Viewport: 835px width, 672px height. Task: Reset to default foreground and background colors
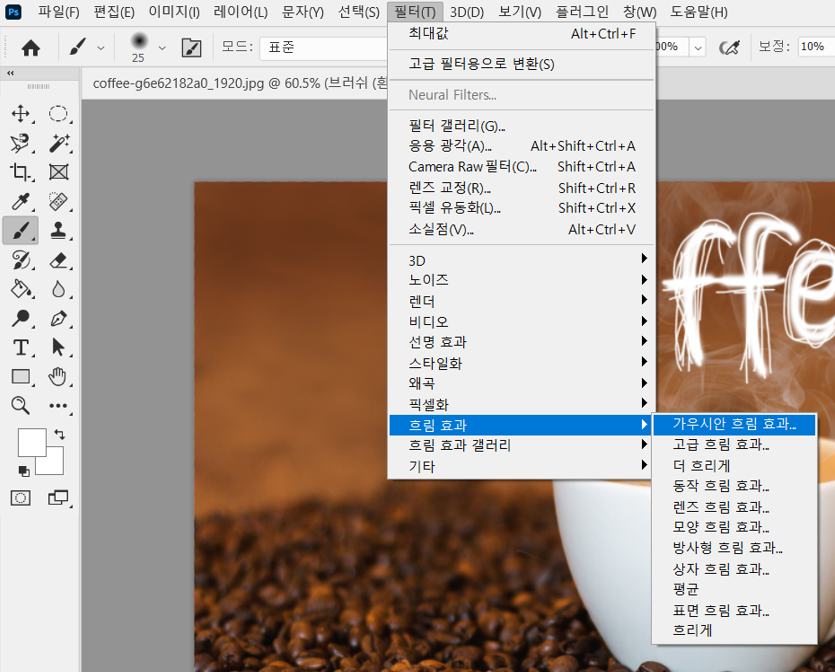click(x=24, y=471)
